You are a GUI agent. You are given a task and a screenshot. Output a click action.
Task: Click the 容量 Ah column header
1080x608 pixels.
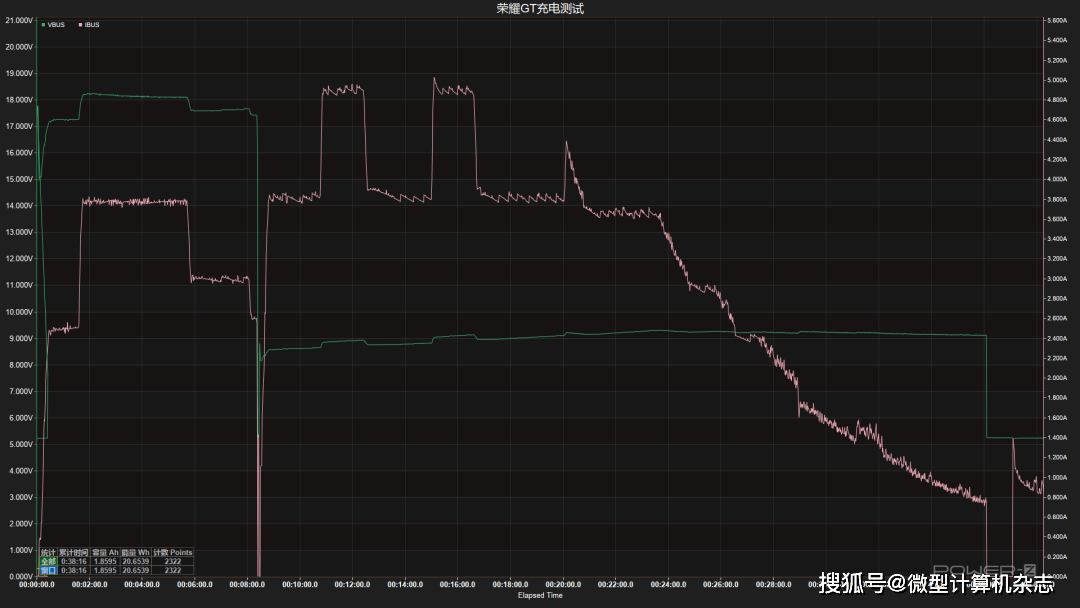click(105, 553)
